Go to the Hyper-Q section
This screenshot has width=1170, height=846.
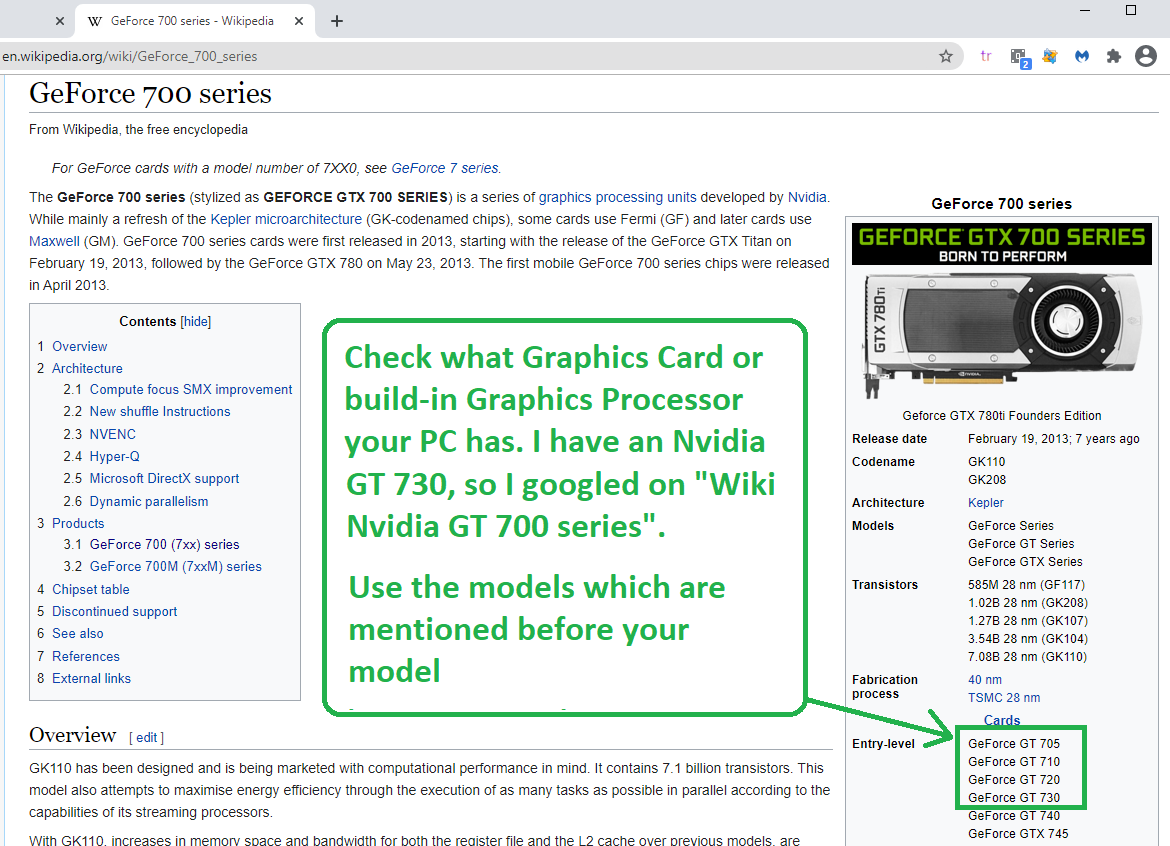click(114, 456)
